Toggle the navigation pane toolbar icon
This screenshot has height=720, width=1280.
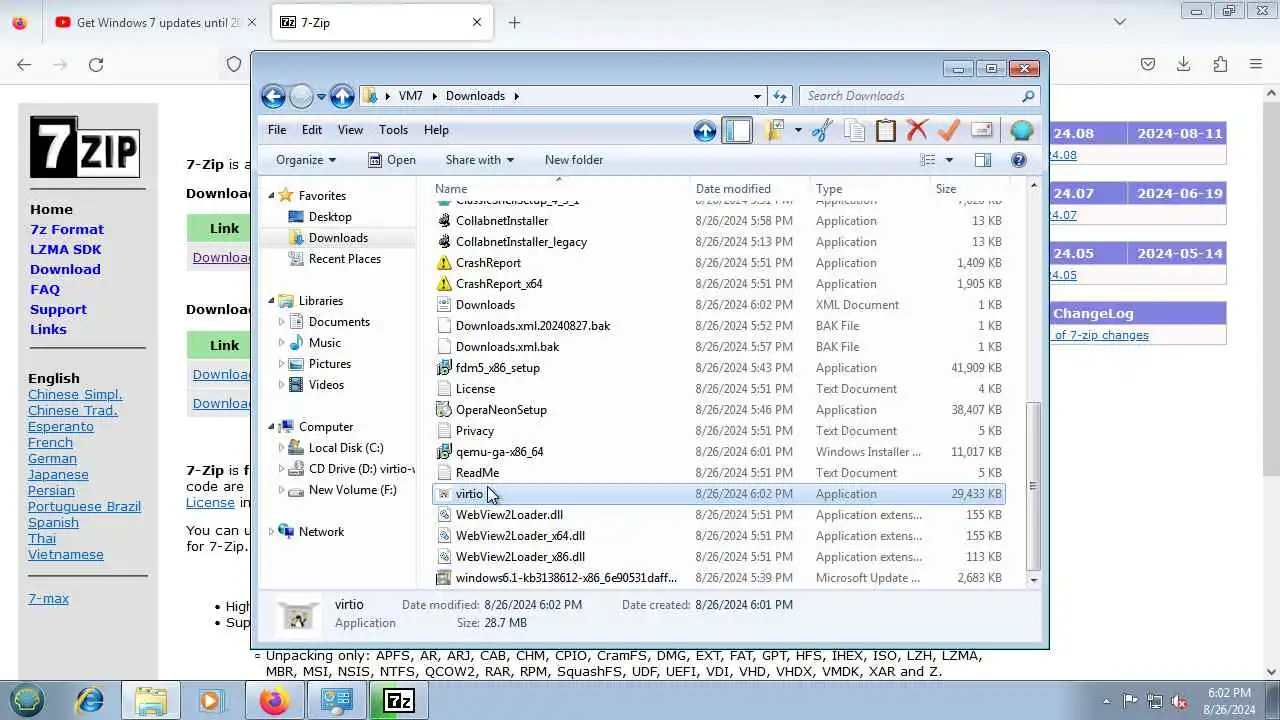pos(737,130)
